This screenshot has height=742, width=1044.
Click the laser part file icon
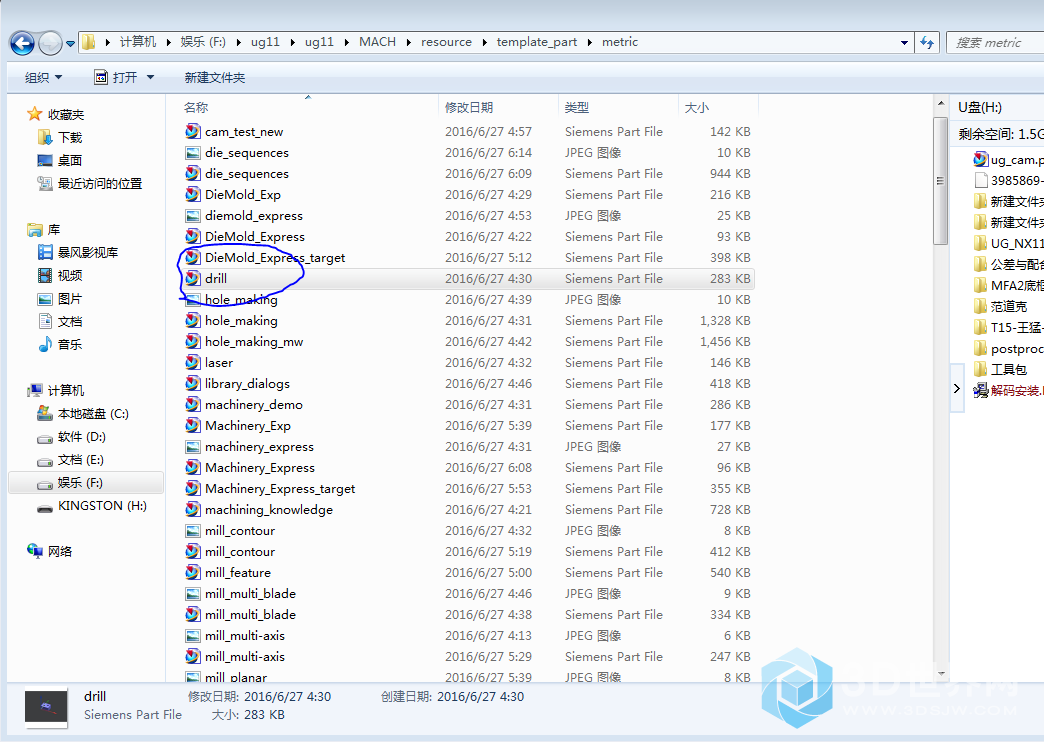pos(192,362)
